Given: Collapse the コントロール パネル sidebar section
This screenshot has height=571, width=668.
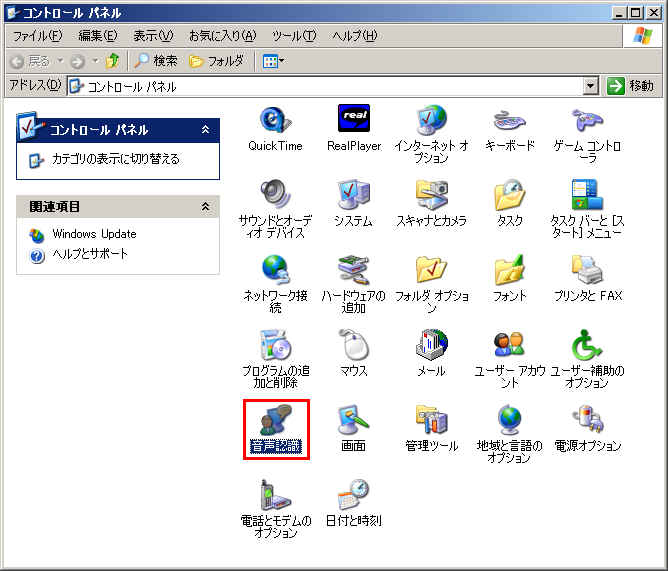Looking at the screenshot, I should pyautogui.click(x=205, y=130).
